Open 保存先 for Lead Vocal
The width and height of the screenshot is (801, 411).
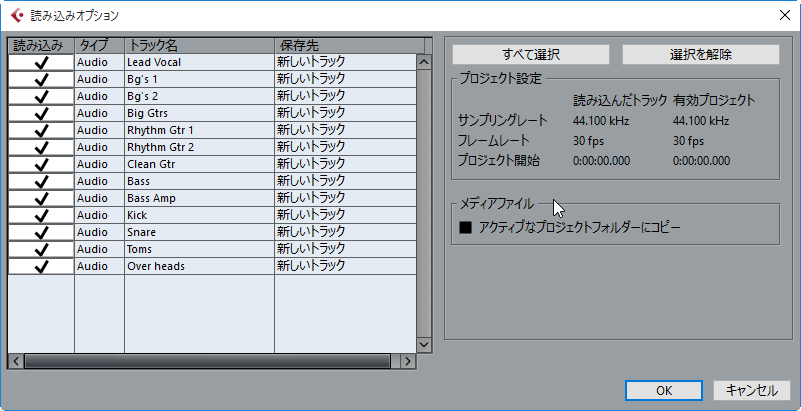tap(345, 62)
